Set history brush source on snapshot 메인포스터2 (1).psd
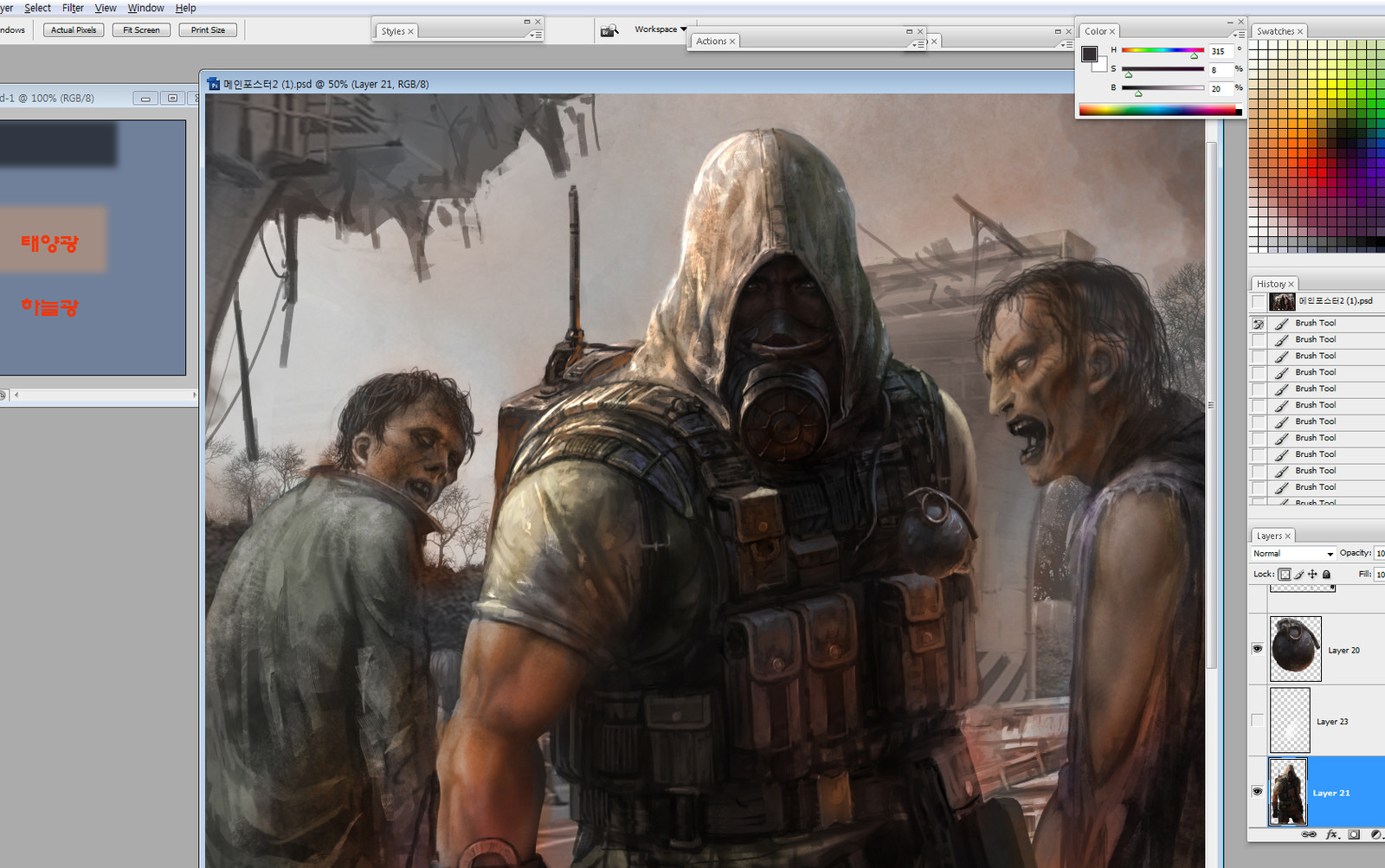The height and width of the screenshot is (868, 1385). tap(1259, 301)
